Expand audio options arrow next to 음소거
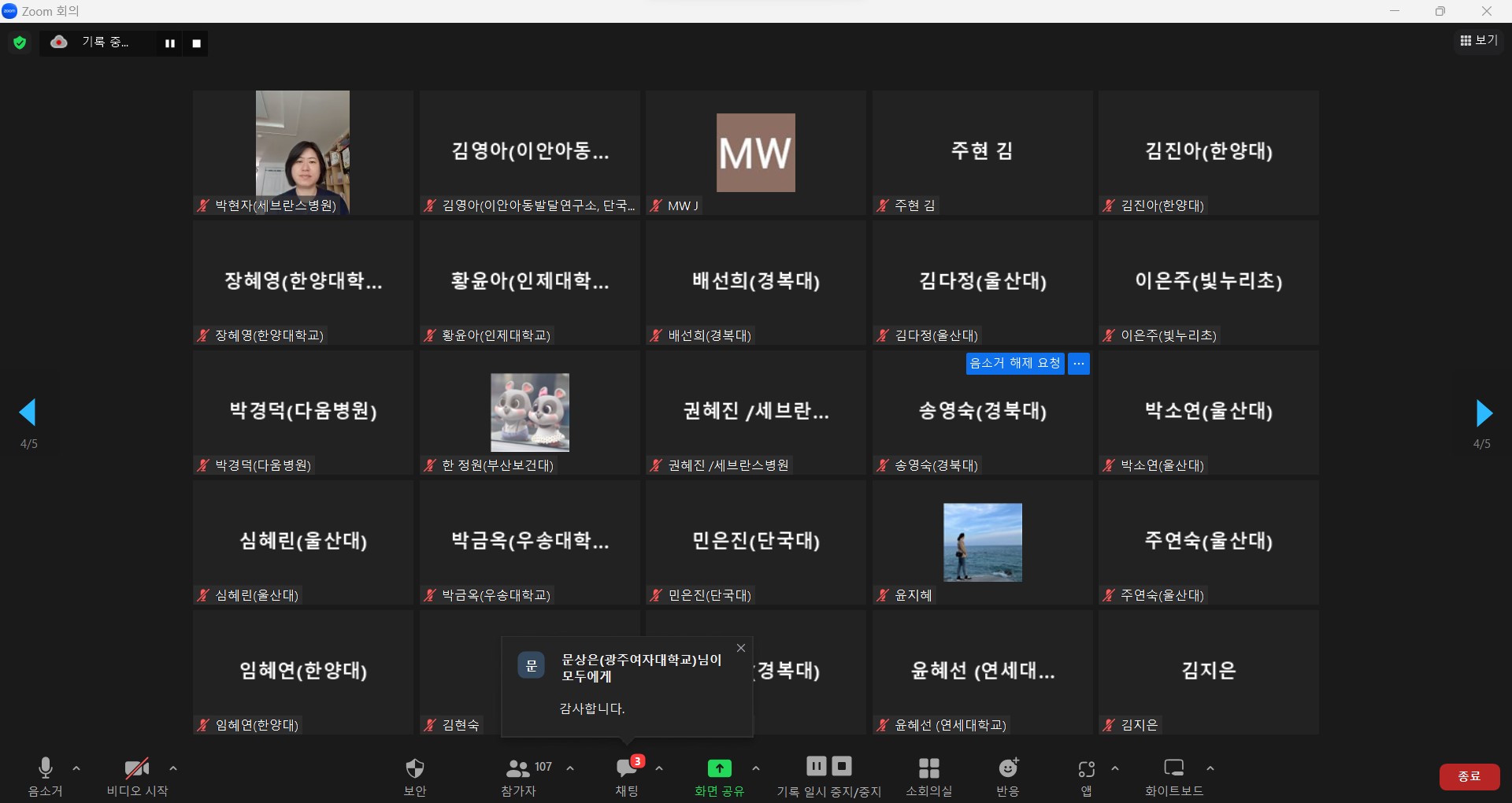 click(x=76, y=768)
